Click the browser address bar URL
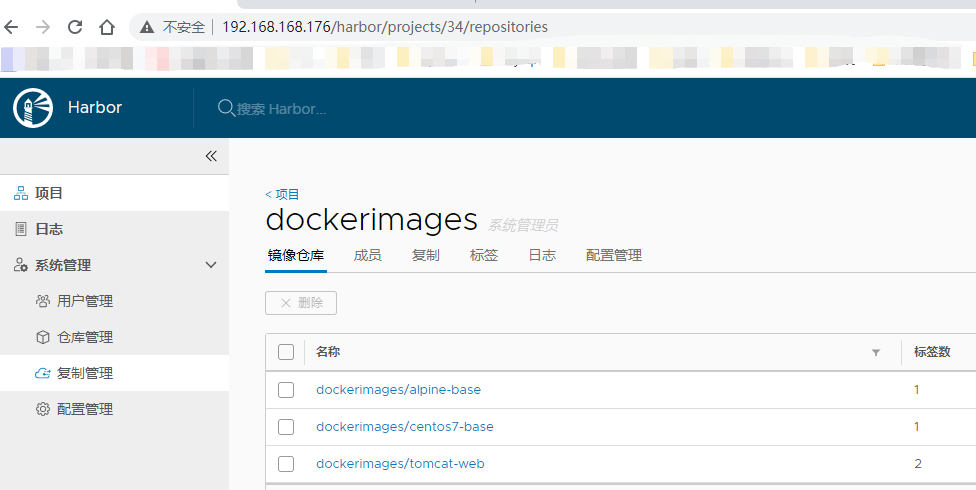Viewport: 976px width, 490px height. click(x=385, y=27)
